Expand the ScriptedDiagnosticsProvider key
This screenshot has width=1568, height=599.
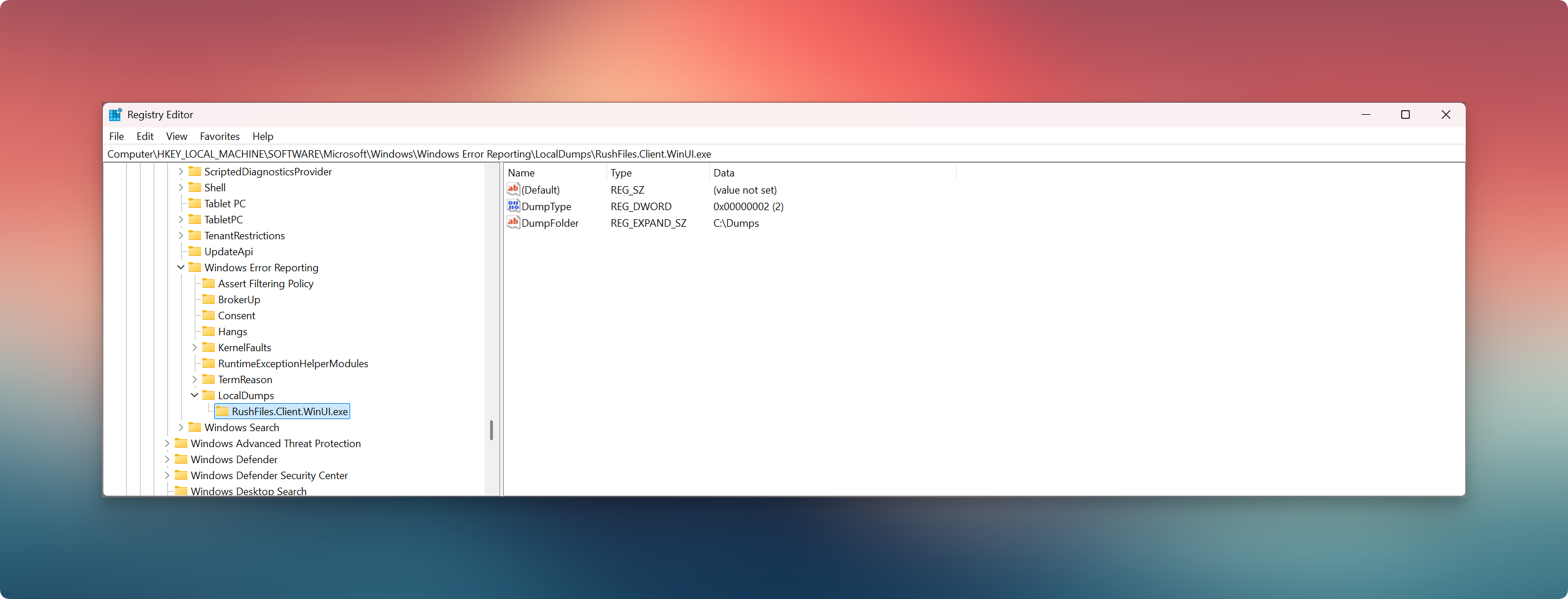point(181,172)
